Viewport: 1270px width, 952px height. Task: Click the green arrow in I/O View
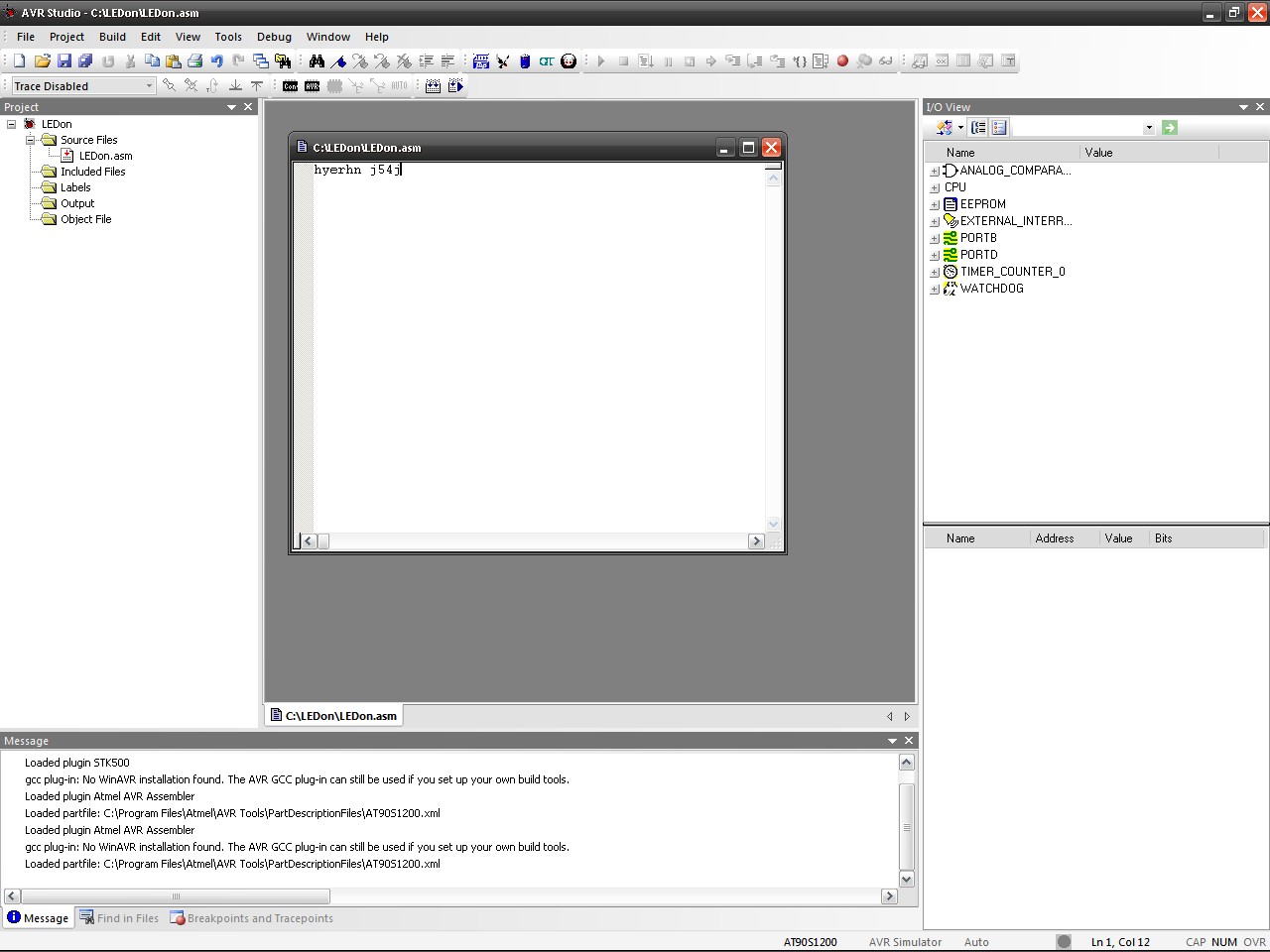(x=1170, y=128)
